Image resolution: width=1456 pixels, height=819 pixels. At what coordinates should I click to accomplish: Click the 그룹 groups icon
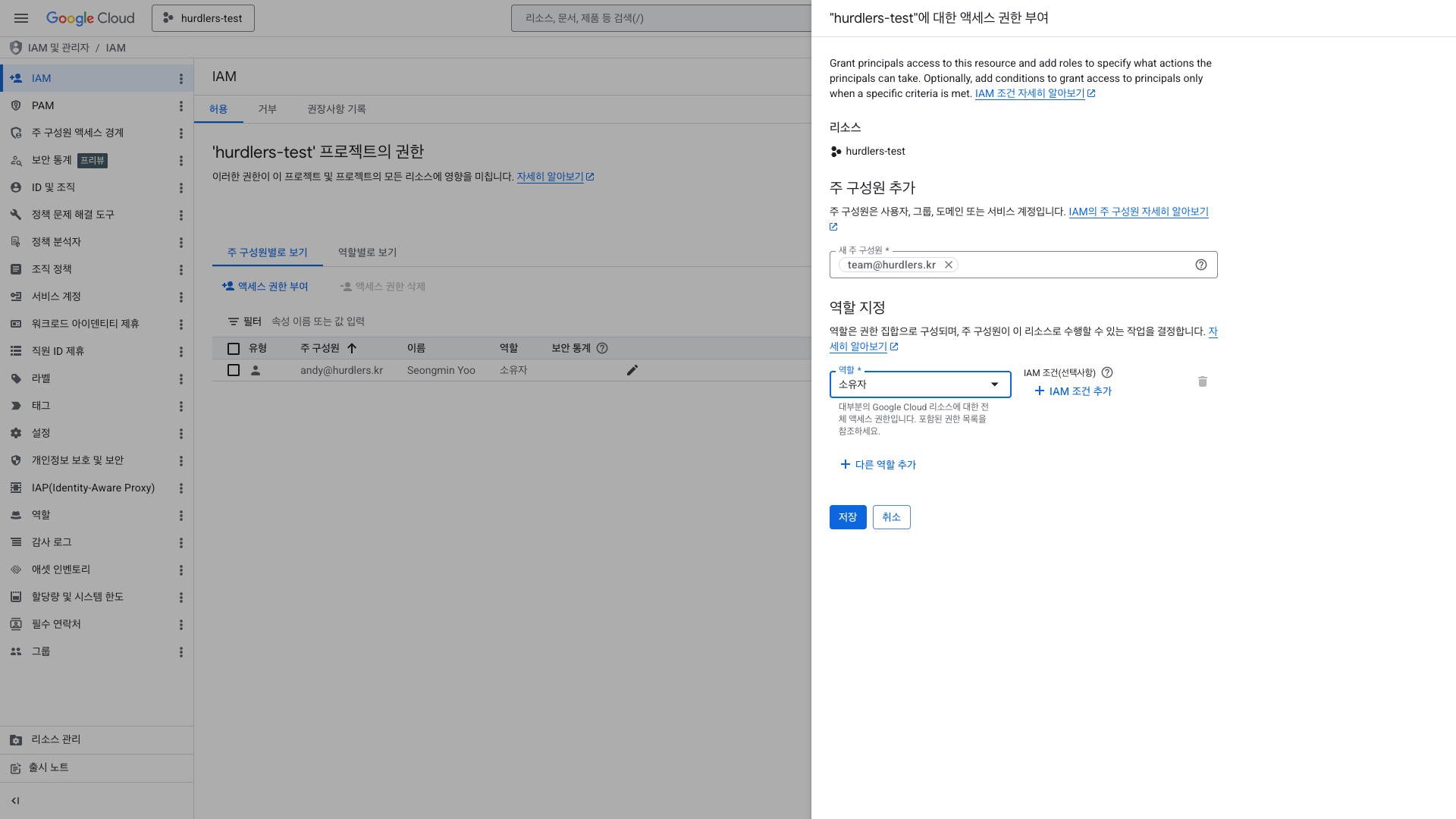tap(16, 651)
